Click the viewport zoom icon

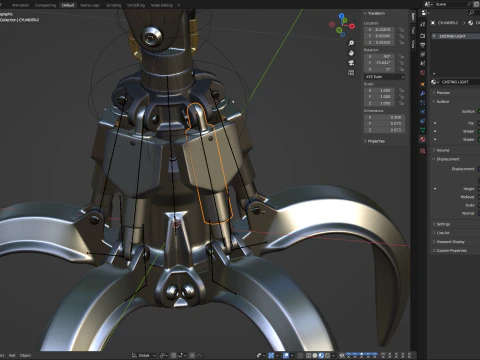click(351, 43)
